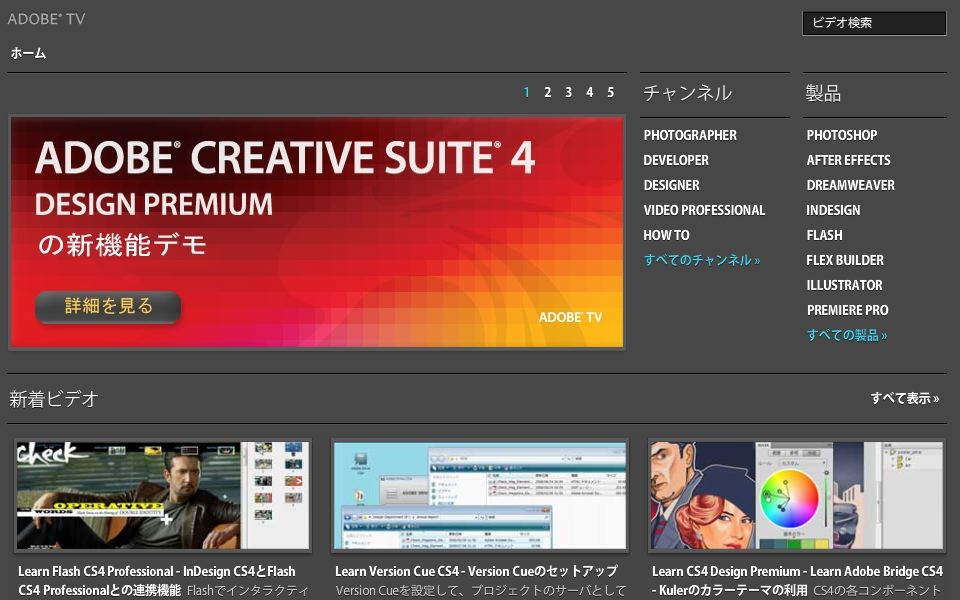Image resolution: width=960 pixels, height=600 pixels.
Task: Browse Photoshop product videos
Action: pyautogui.click(x=841, y=135)
